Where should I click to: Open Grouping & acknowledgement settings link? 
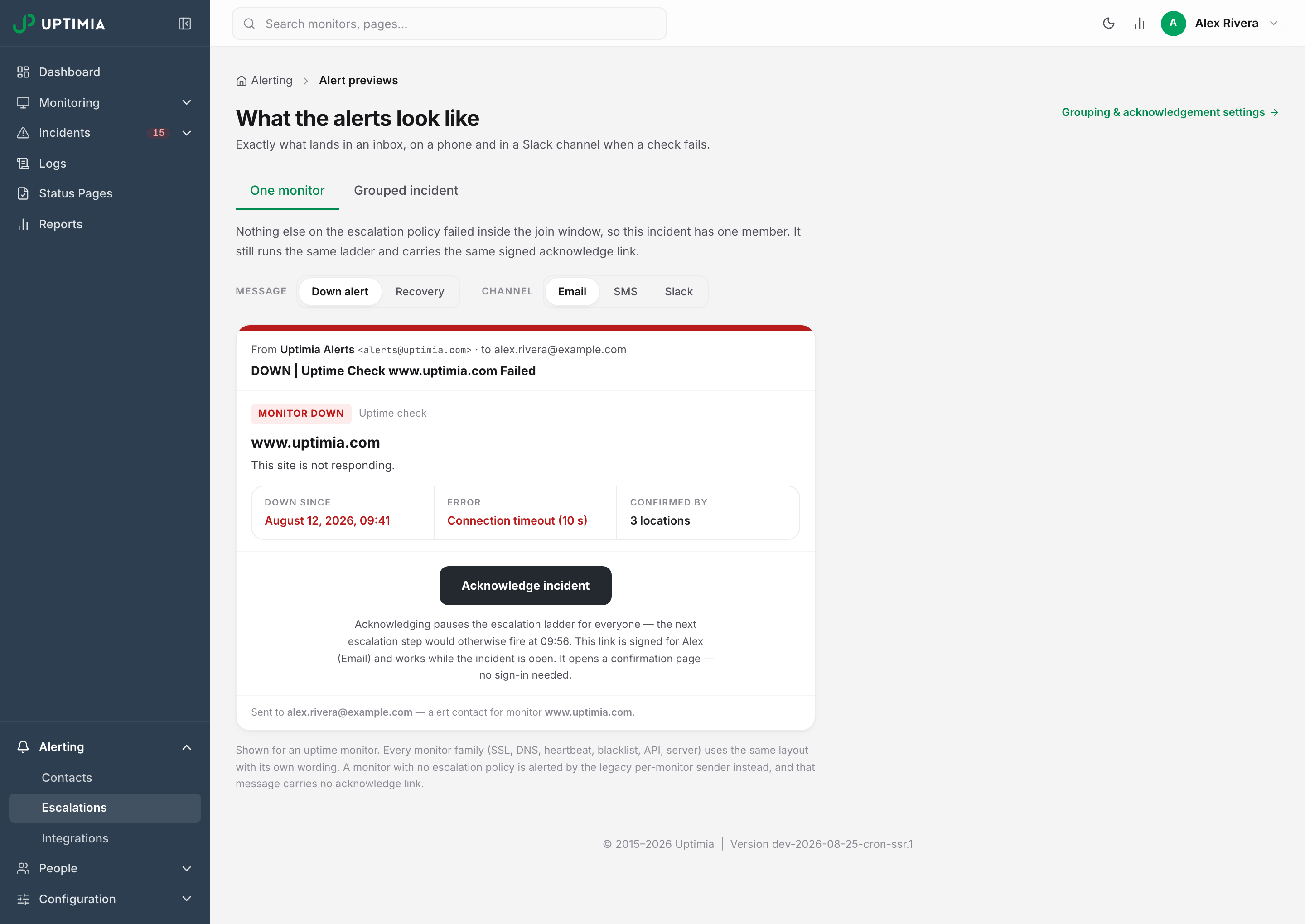click(x=1170, y=113)
